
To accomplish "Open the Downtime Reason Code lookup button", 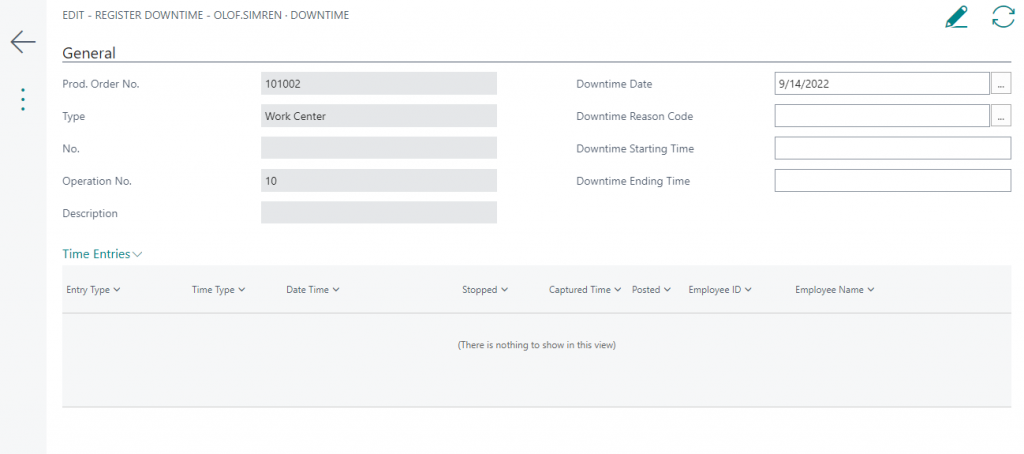I will 1001,117.
